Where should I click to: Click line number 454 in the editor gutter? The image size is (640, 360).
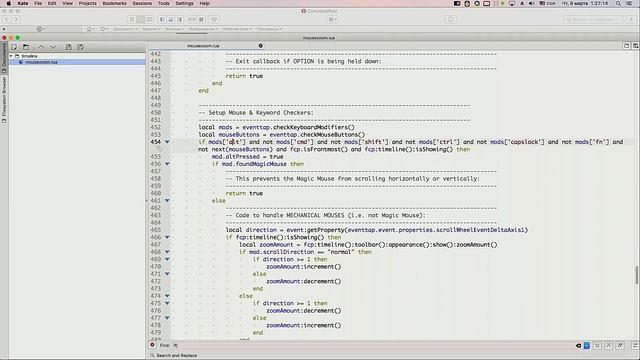(156, 142)
